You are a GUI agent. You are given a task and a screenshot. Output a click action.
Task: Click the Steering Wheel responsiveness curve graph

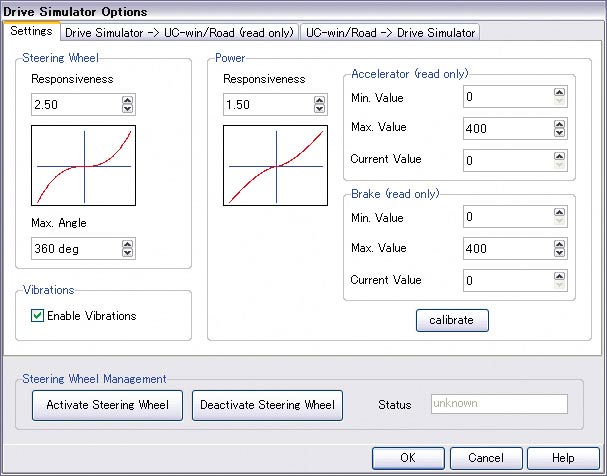84,166
